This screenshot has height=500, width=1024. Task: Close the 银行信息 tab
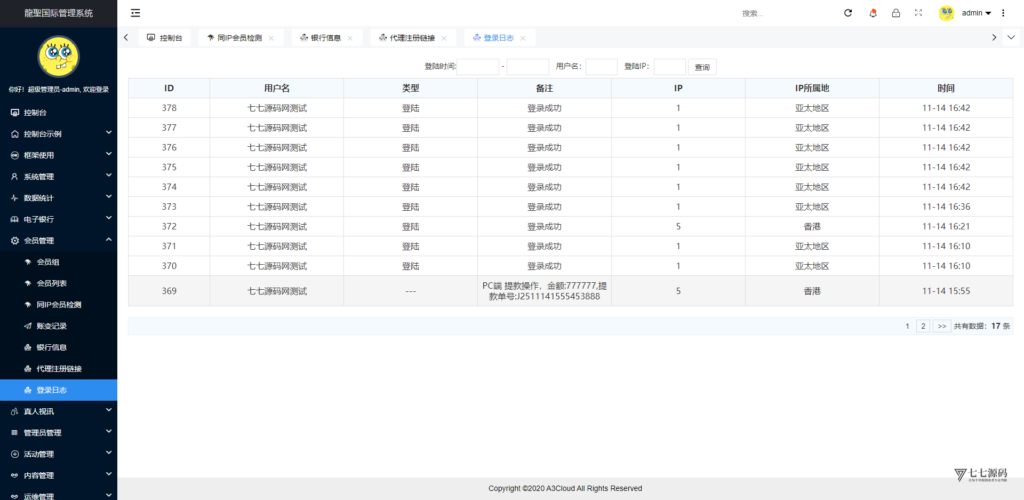pyautogui.click(x=349, y=39)
